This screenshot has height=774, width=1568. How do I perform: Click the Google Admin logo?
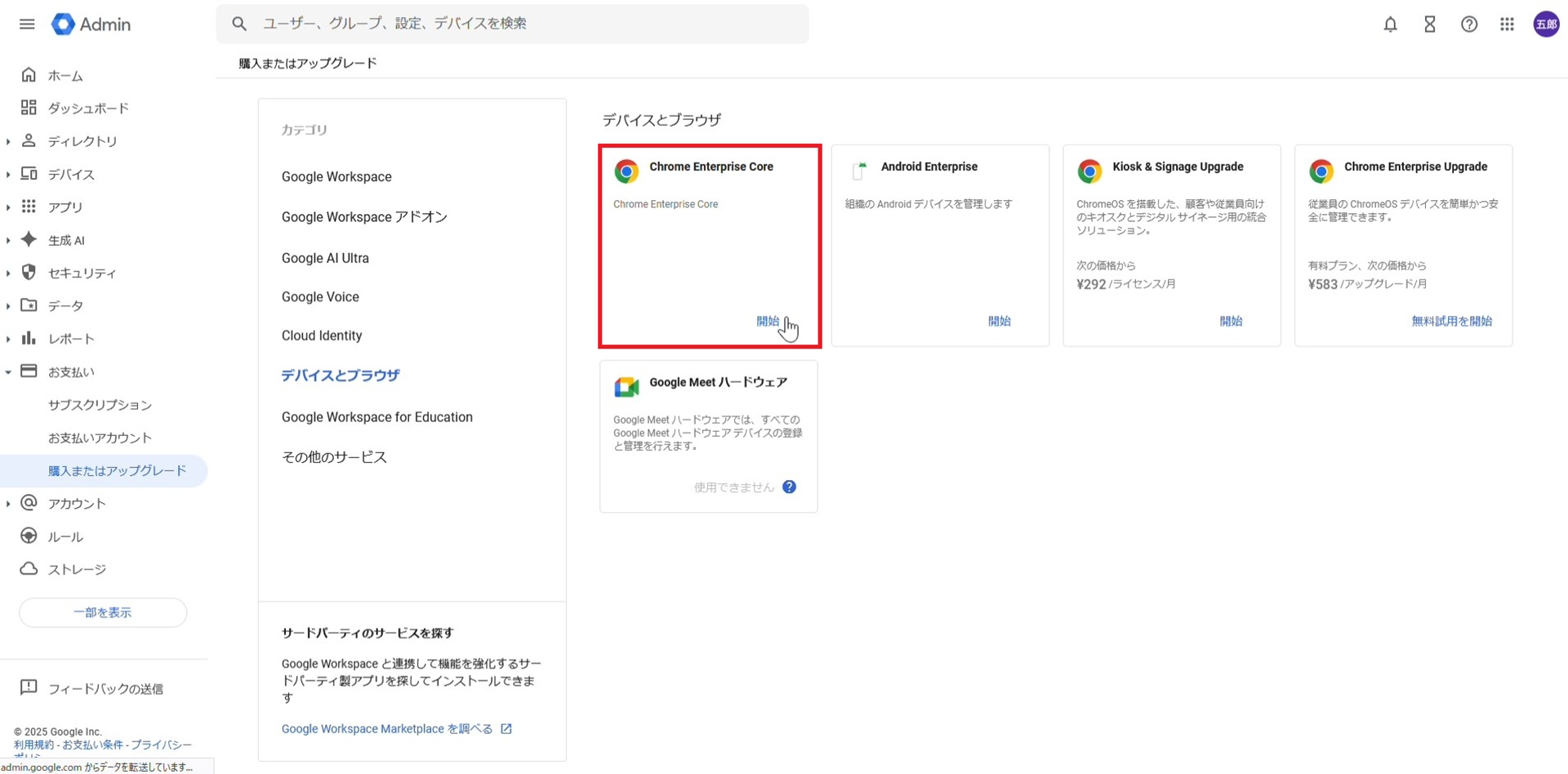pos(91,24)
